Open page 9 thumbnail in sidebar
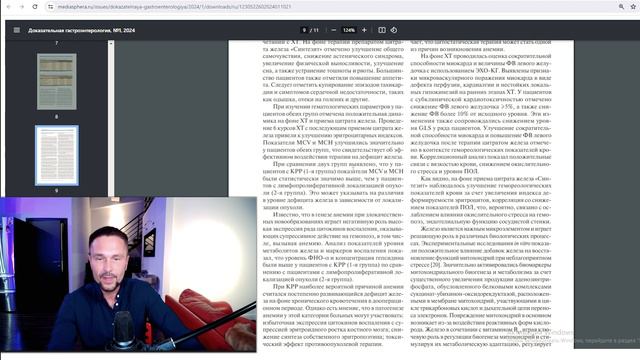640x360 pixels. click(57, 155)
